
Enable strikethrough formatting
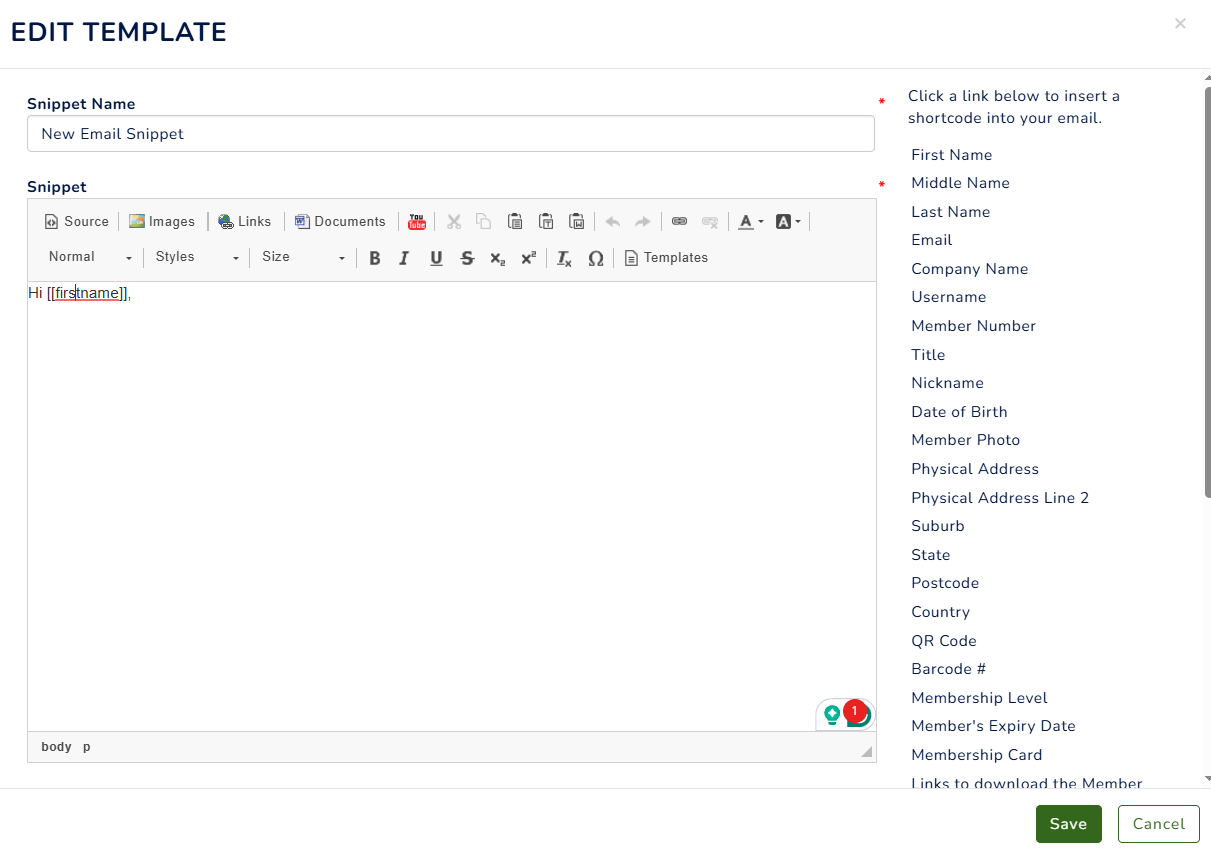click(x=467, y=258)
